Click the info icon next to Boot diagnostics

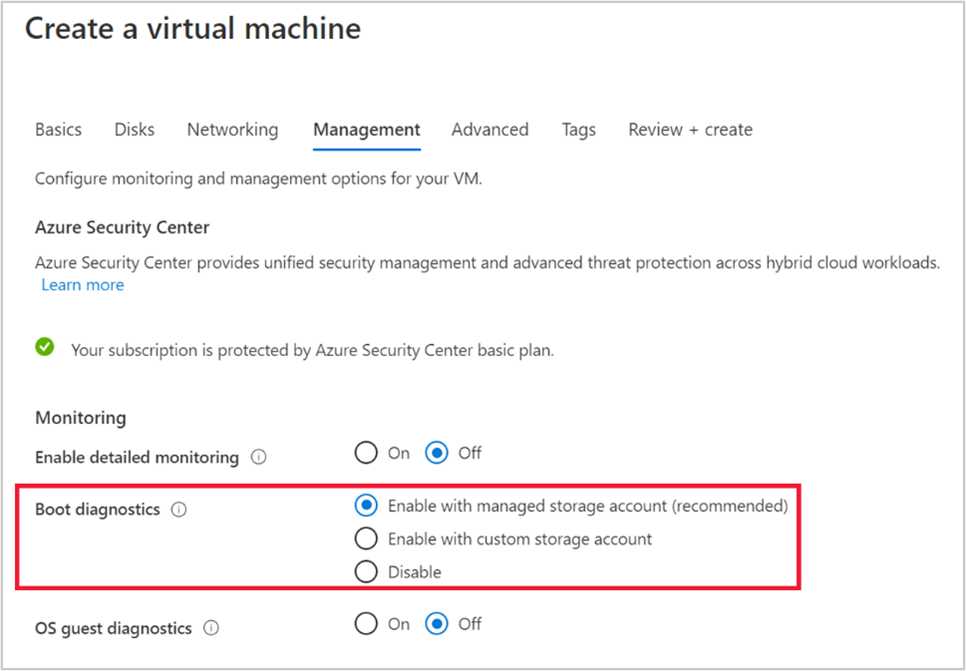pyautogui.click(x=178, y=509)
